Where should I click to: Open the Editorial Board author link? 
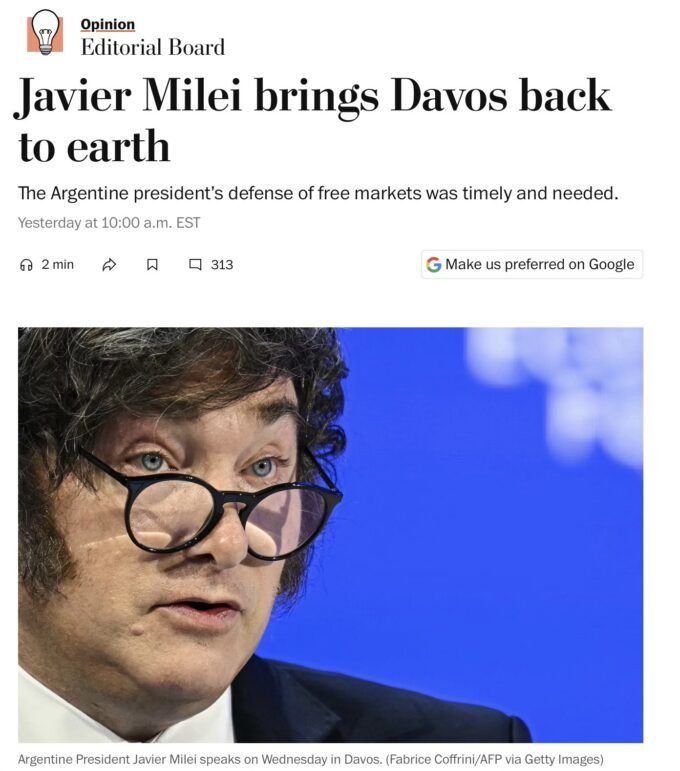pyautogui.click(x=152, y=47)
